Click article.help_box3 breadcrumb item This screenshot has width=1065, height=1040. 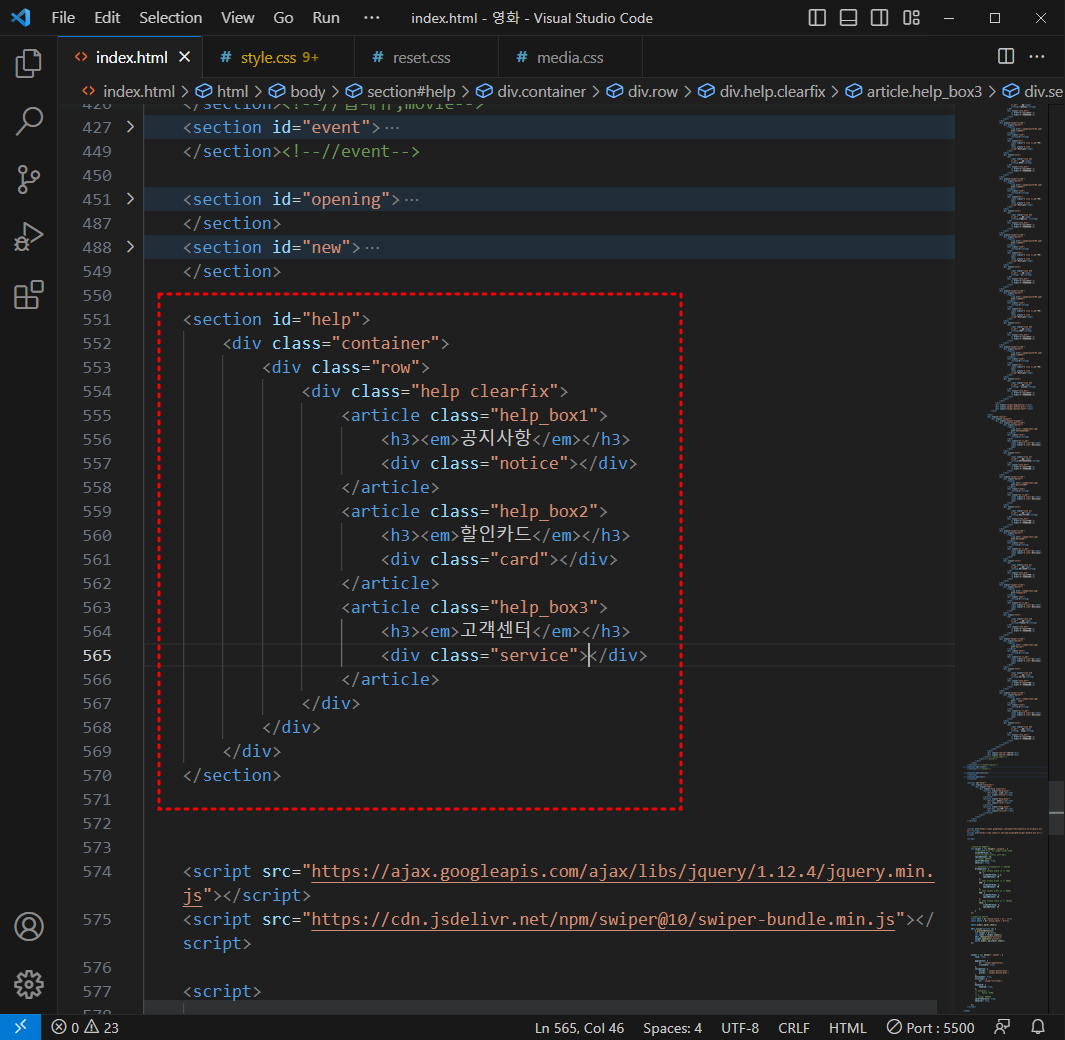[x=914, y=91]
